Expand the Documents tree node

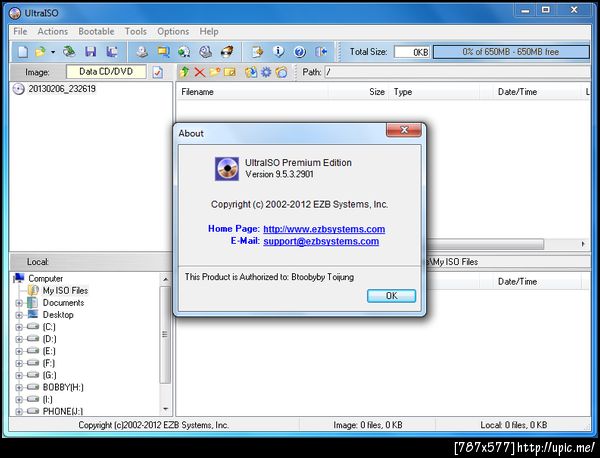pos(19,303)
